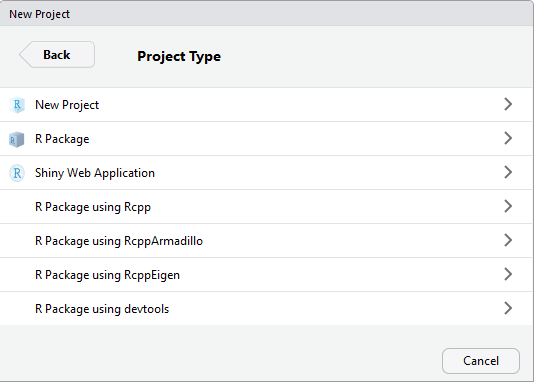Select the New Project type entry
This screenshot has width=534, height=382.
[x=266, y=105]
